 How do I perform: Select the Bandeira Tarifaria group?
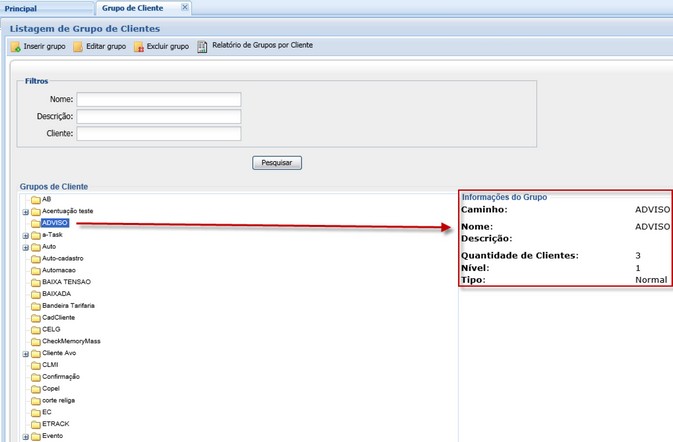(x=68, y=305)
